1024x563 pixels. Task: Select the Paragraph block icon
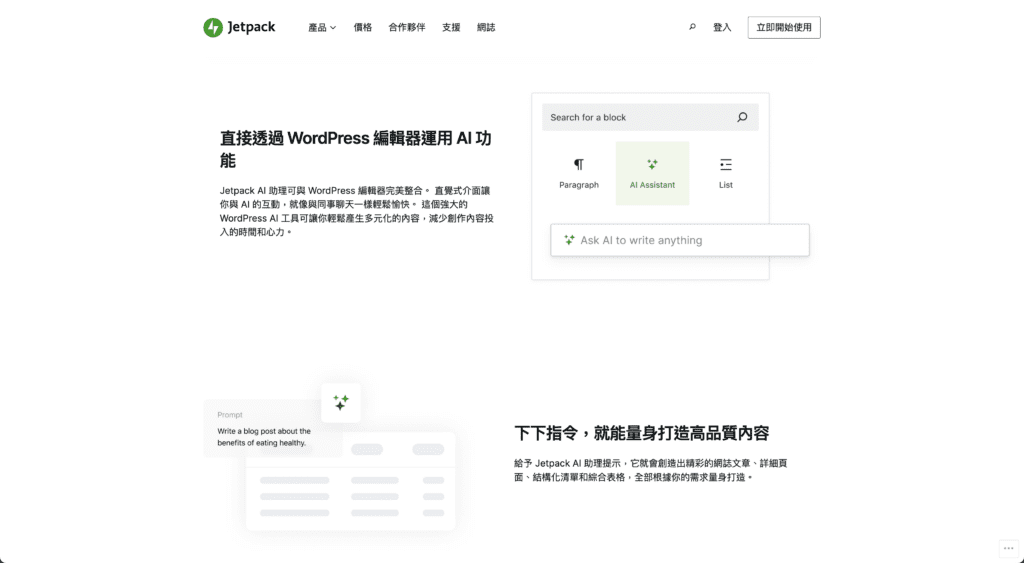click(578, 165)
